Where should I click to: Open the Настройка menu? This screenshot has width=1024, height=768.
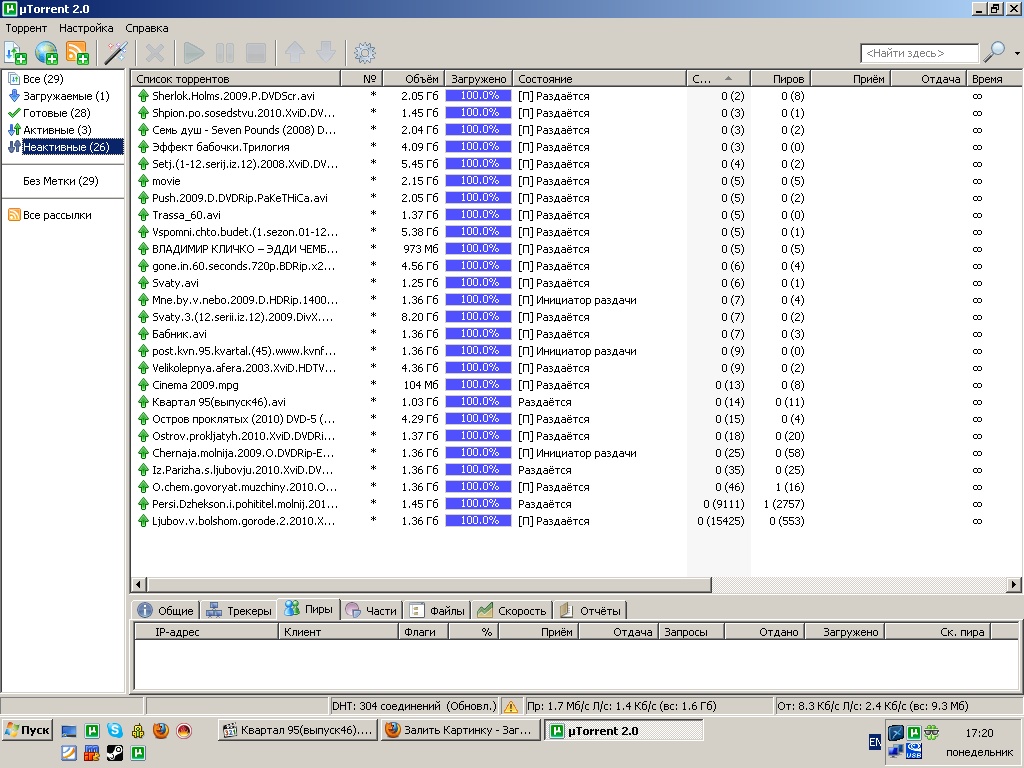click(86, 28)
